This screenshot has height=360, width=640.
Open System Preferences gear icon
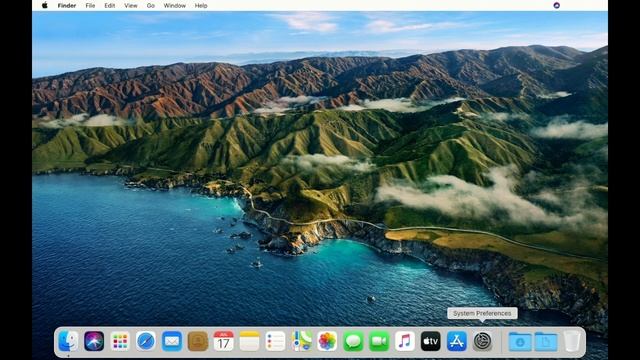tap(482, 341)
